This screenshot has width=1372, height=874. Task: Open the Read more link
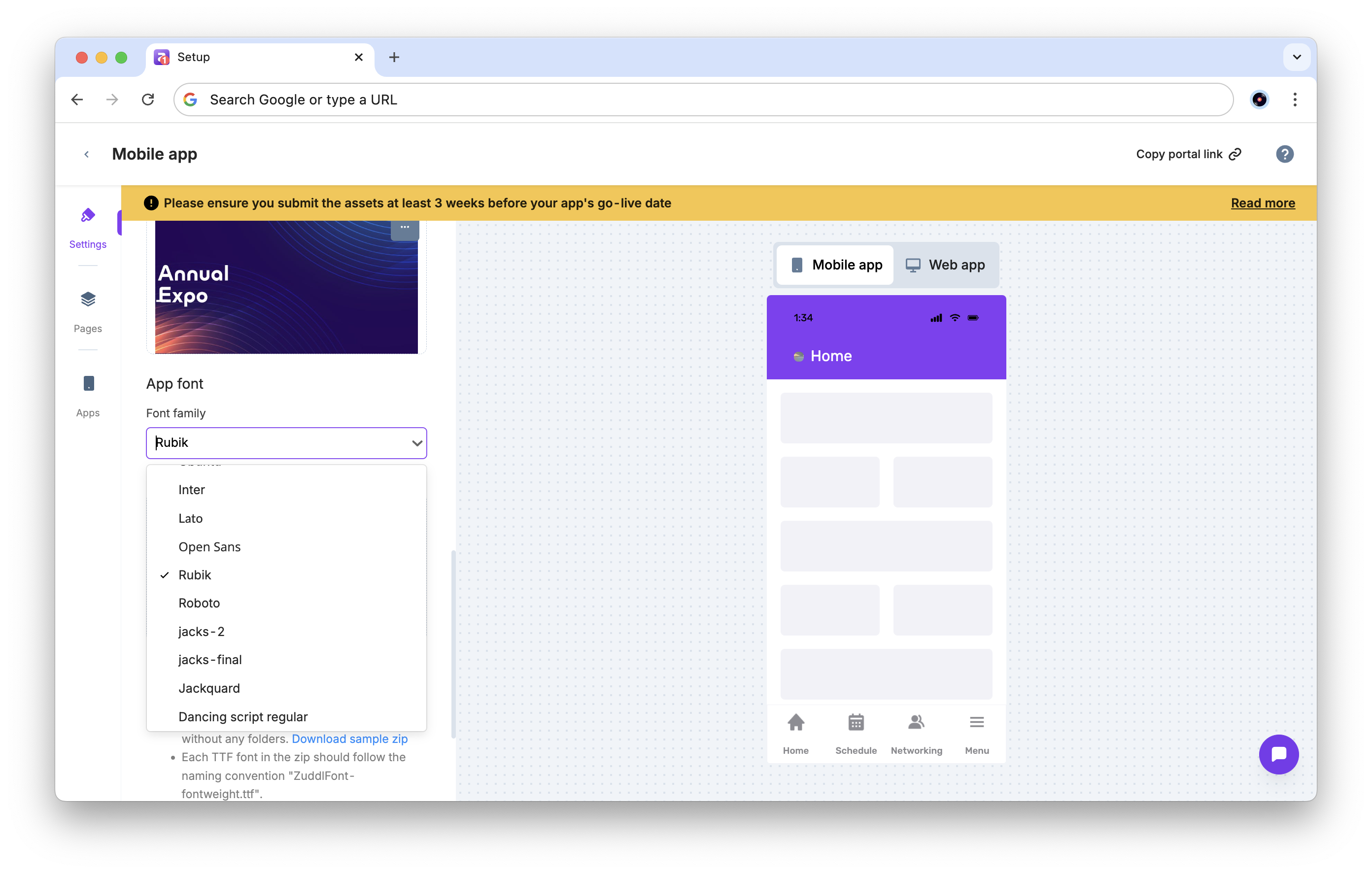[x=1262, y=203]
